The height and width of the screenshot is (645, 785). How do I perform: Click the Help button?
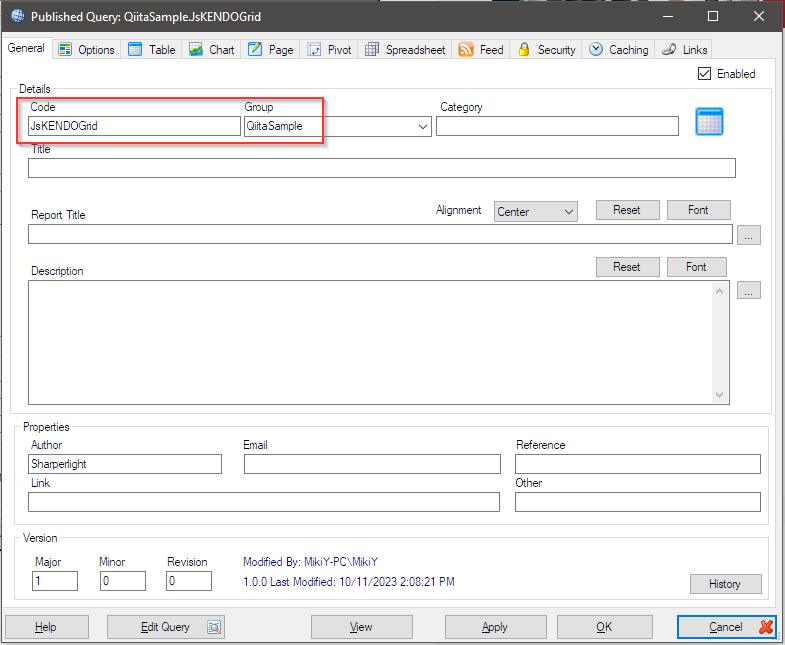pyautogui.click(x=47, y=627)
